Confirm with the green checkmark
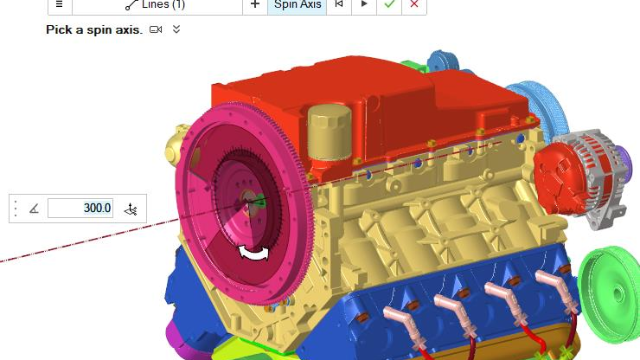 389,4
